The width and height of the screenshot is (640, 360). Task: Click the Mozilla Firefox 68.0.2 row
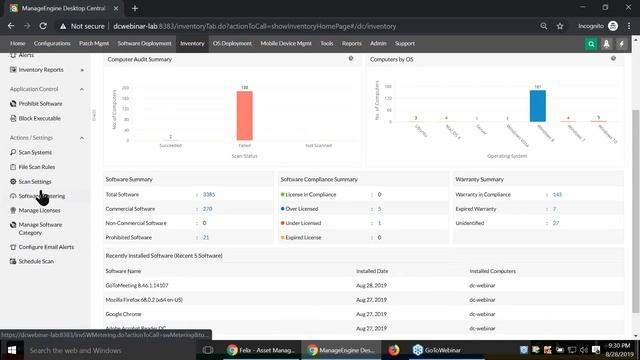coord(363,300)
